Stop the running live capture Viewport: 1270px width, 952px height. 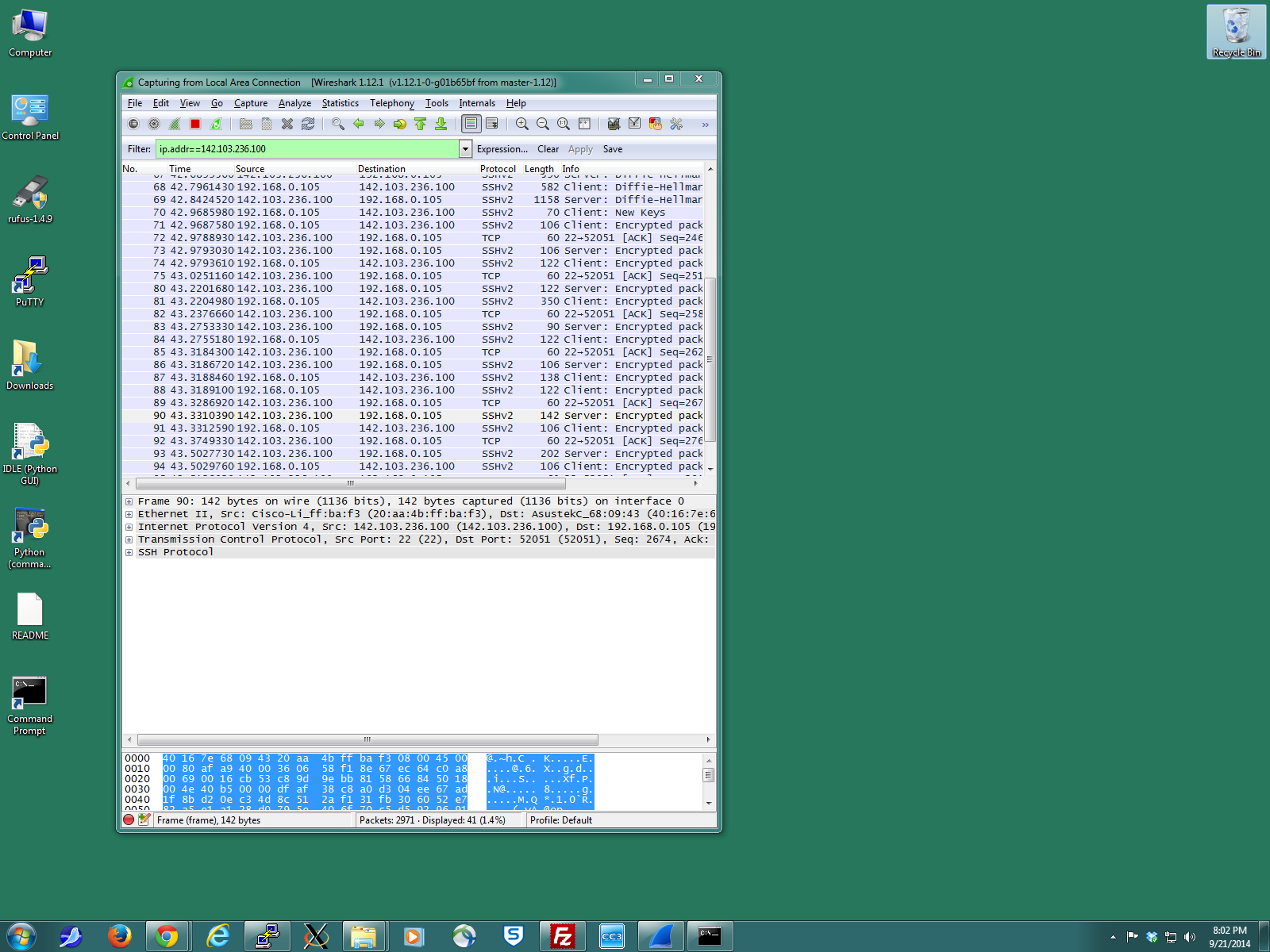[x=195, y=124]
